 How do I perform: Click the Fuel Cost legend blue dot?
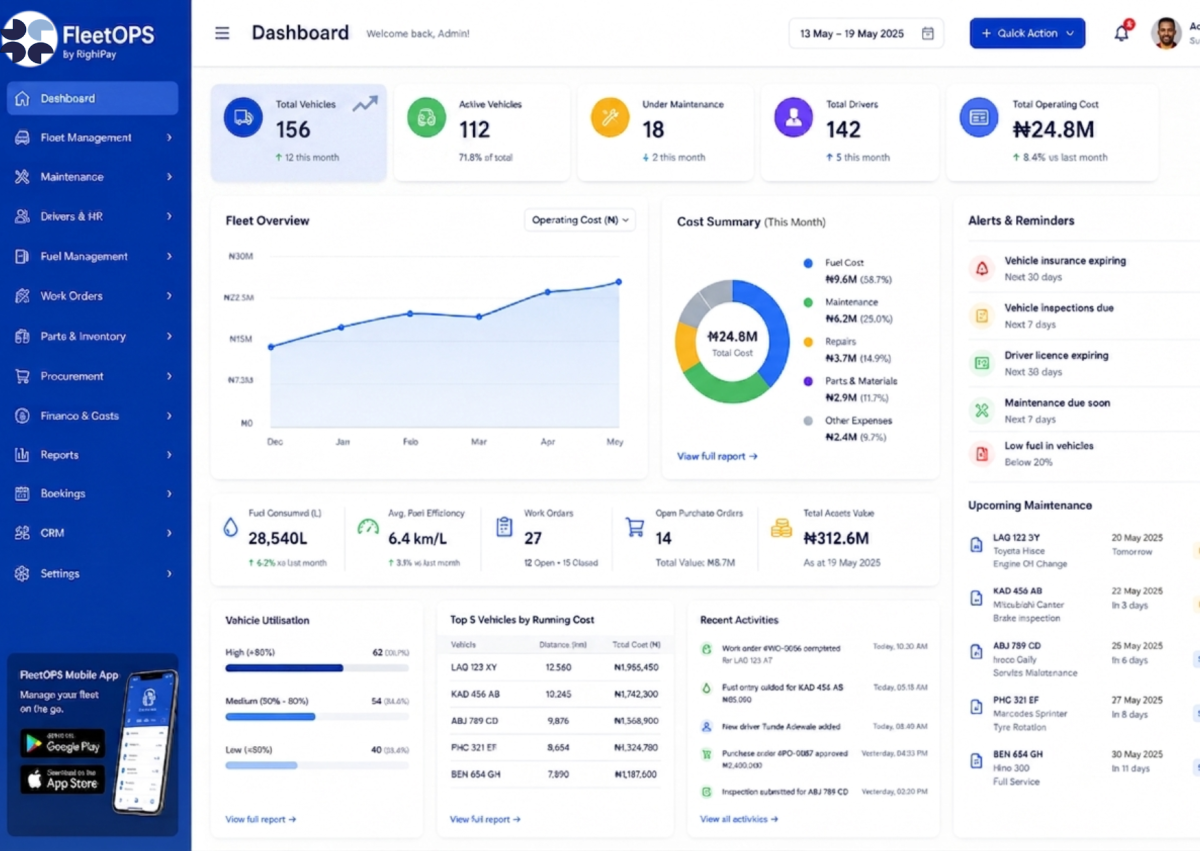pos(808,263)
